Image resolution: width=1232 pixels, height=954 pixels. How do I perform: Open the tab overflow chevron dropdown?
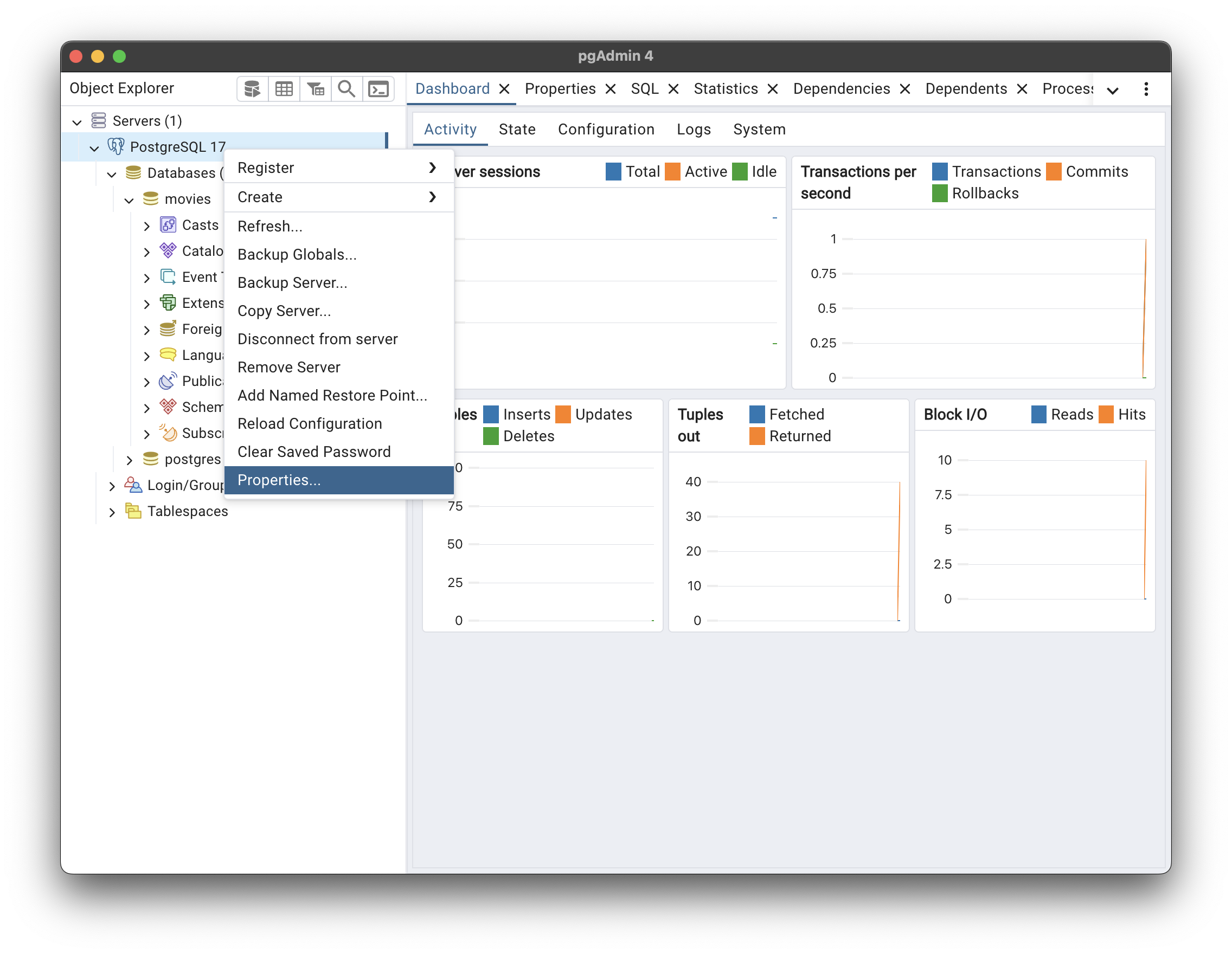[x=1112, y=90]
